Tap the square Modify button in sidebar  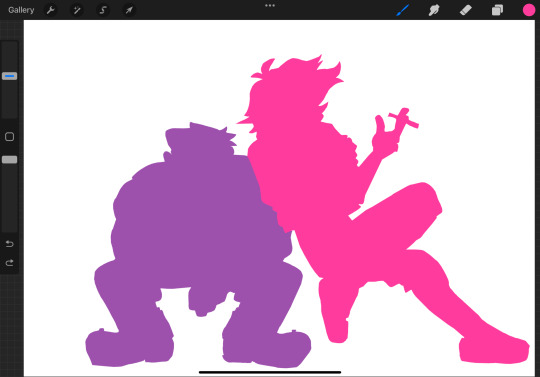tap(9, 137)
